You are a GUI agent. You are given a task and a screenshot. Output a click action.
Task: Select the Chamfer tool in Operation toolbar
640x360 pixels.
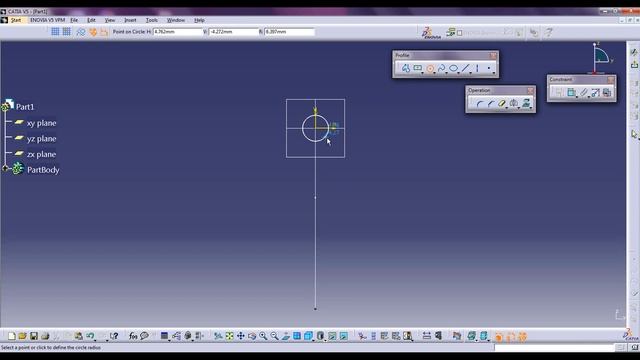[x=491, y=104]
